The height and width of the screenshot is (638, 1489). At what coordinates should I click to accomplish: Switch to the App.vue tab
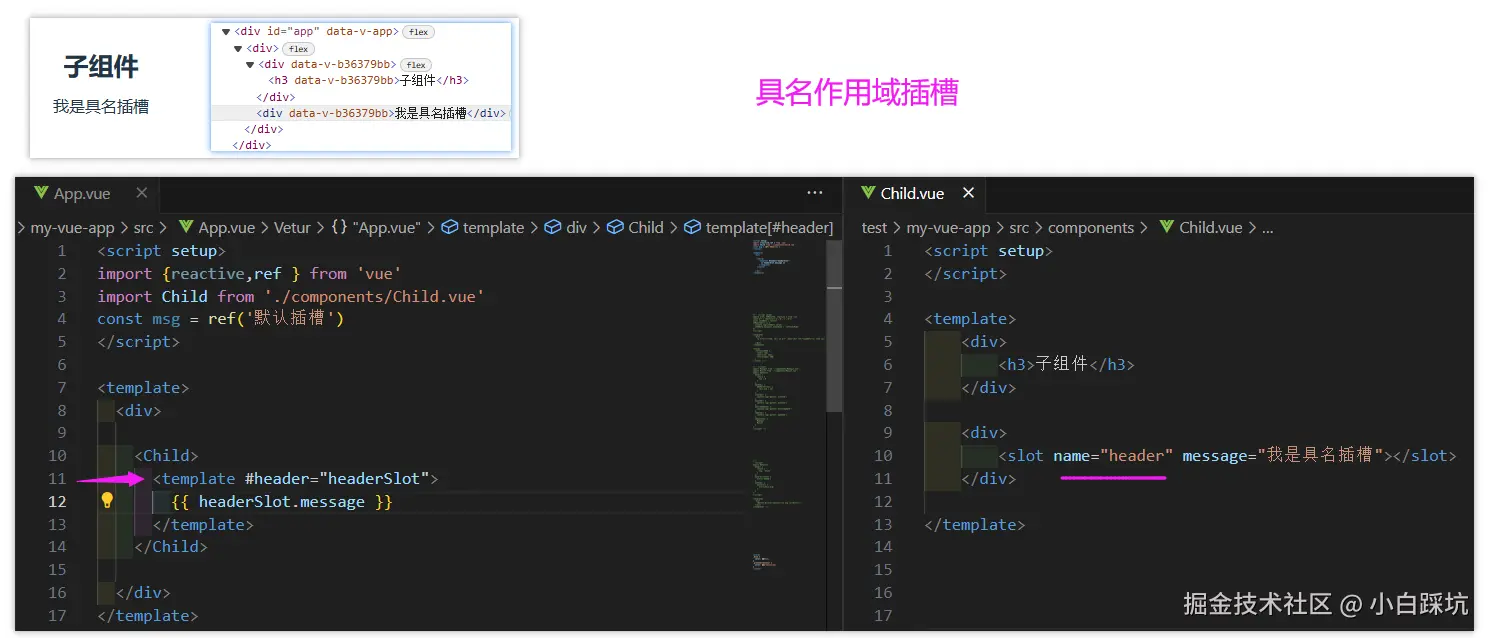[x=82, y=193]
